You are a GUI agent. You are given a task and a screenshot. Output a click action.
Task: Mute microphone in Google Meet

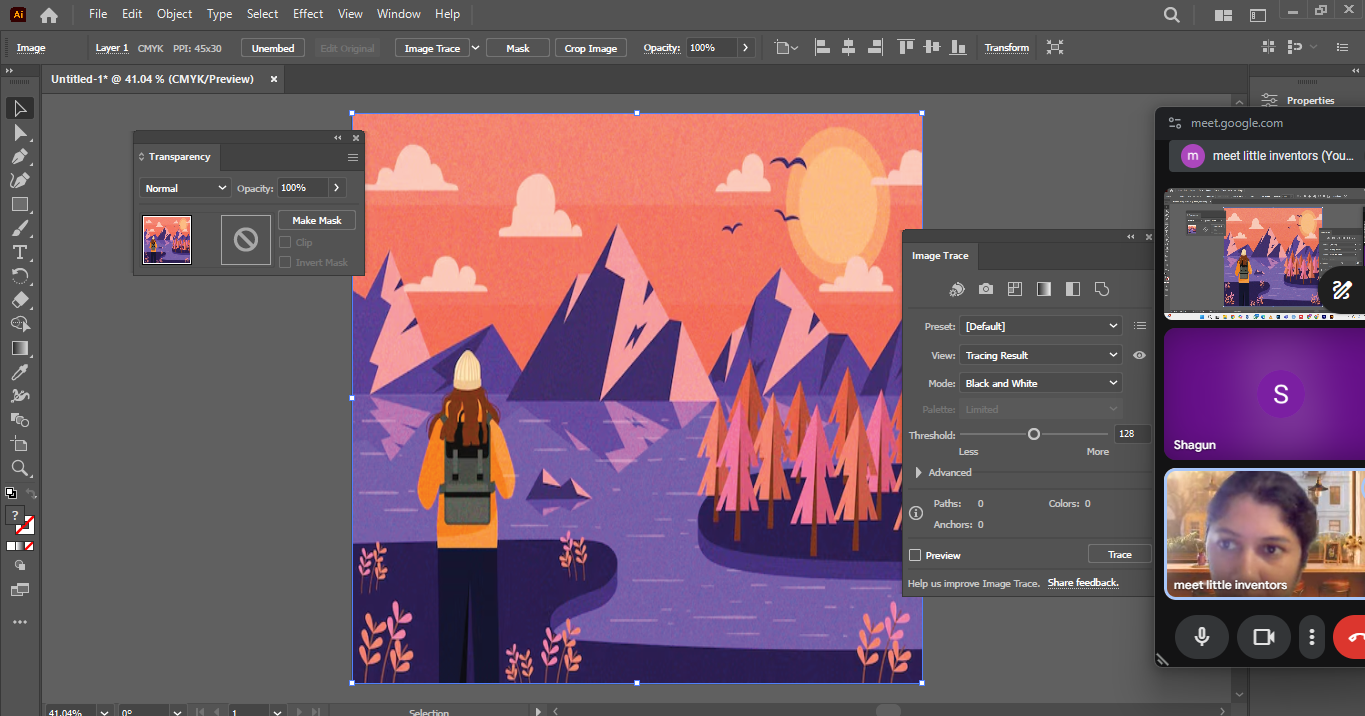[x=1201, y=637]
